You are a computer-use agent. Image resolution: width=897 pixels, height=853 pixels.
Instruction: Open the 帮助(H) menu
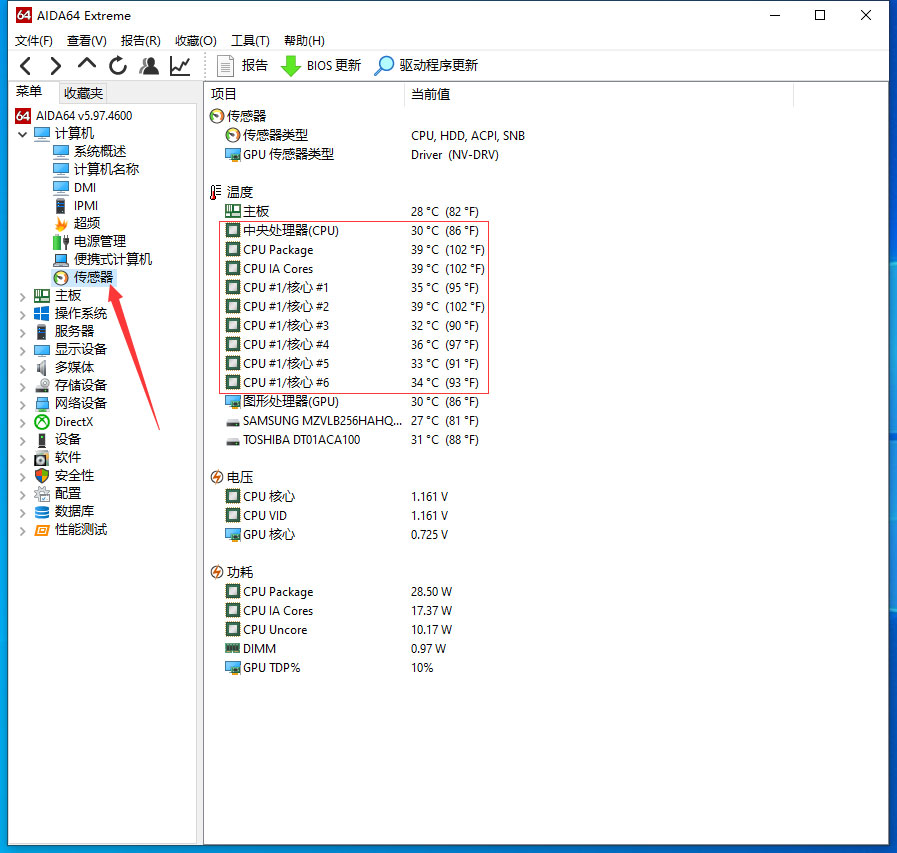303,40
